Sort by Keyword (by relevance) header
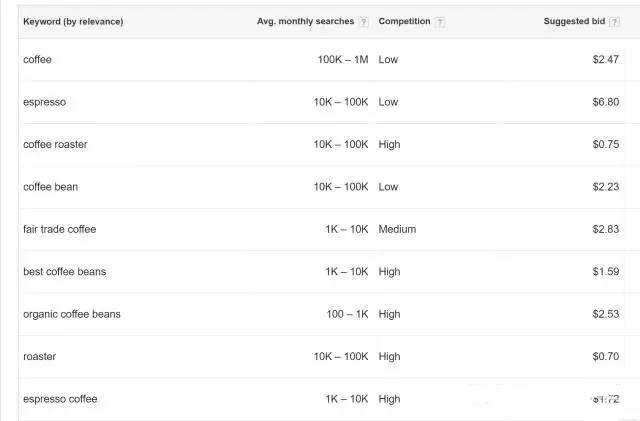Screen dimensions: 640x421 pyautogui.click(x=73, y=22)
